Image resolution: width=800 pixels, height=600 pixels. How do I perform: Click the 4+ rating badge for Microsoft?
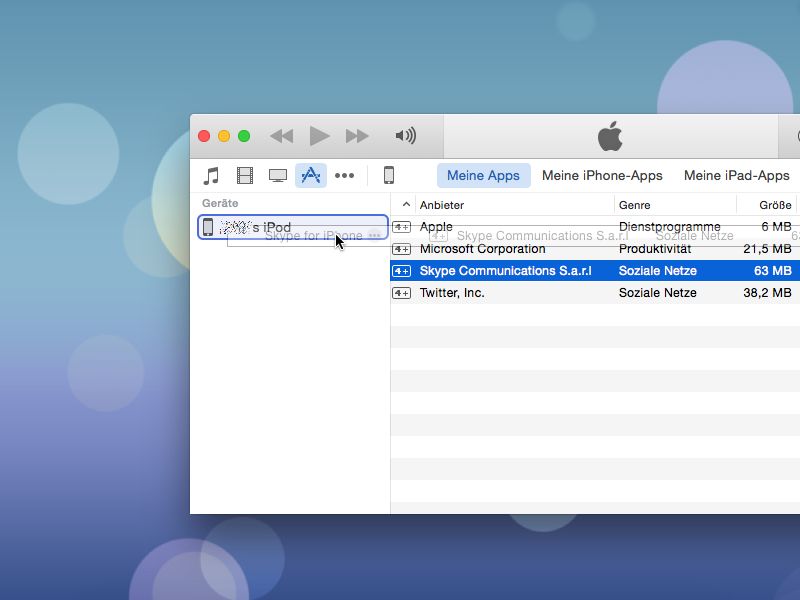pyautogui.click(x=402, y=249)
